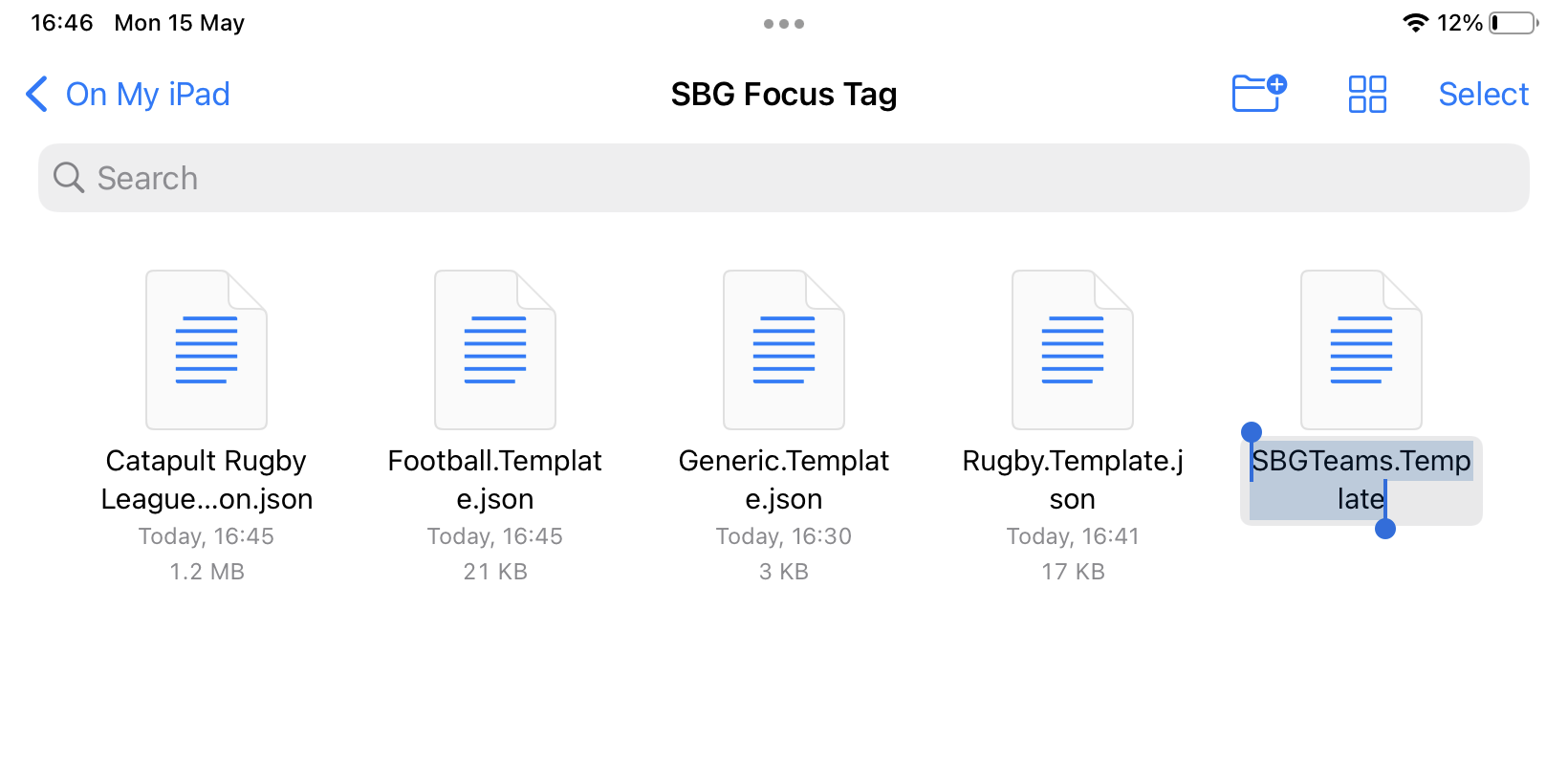Go back to On My iPad
Viewport: 1568px width, 762px height.
point(147,95)
